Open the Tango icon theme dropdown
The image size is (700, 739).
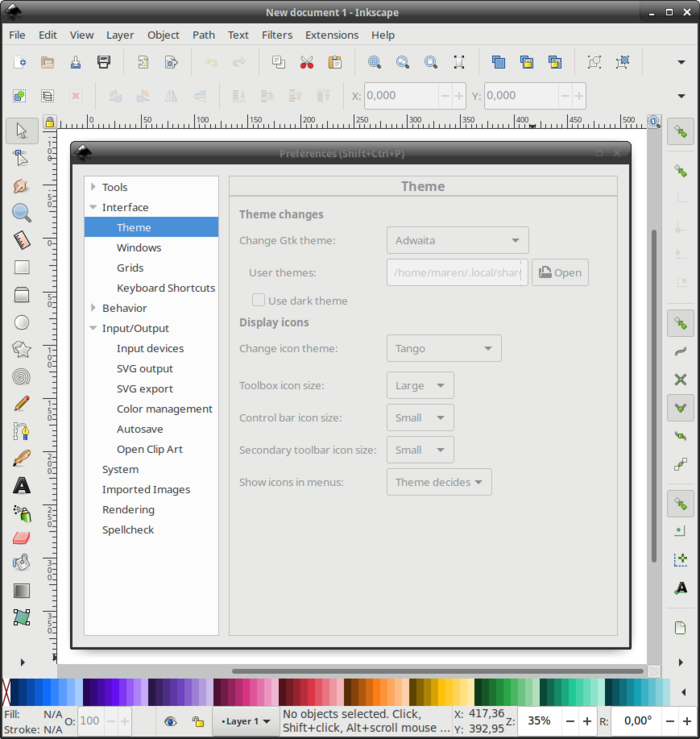pos(444,348)
